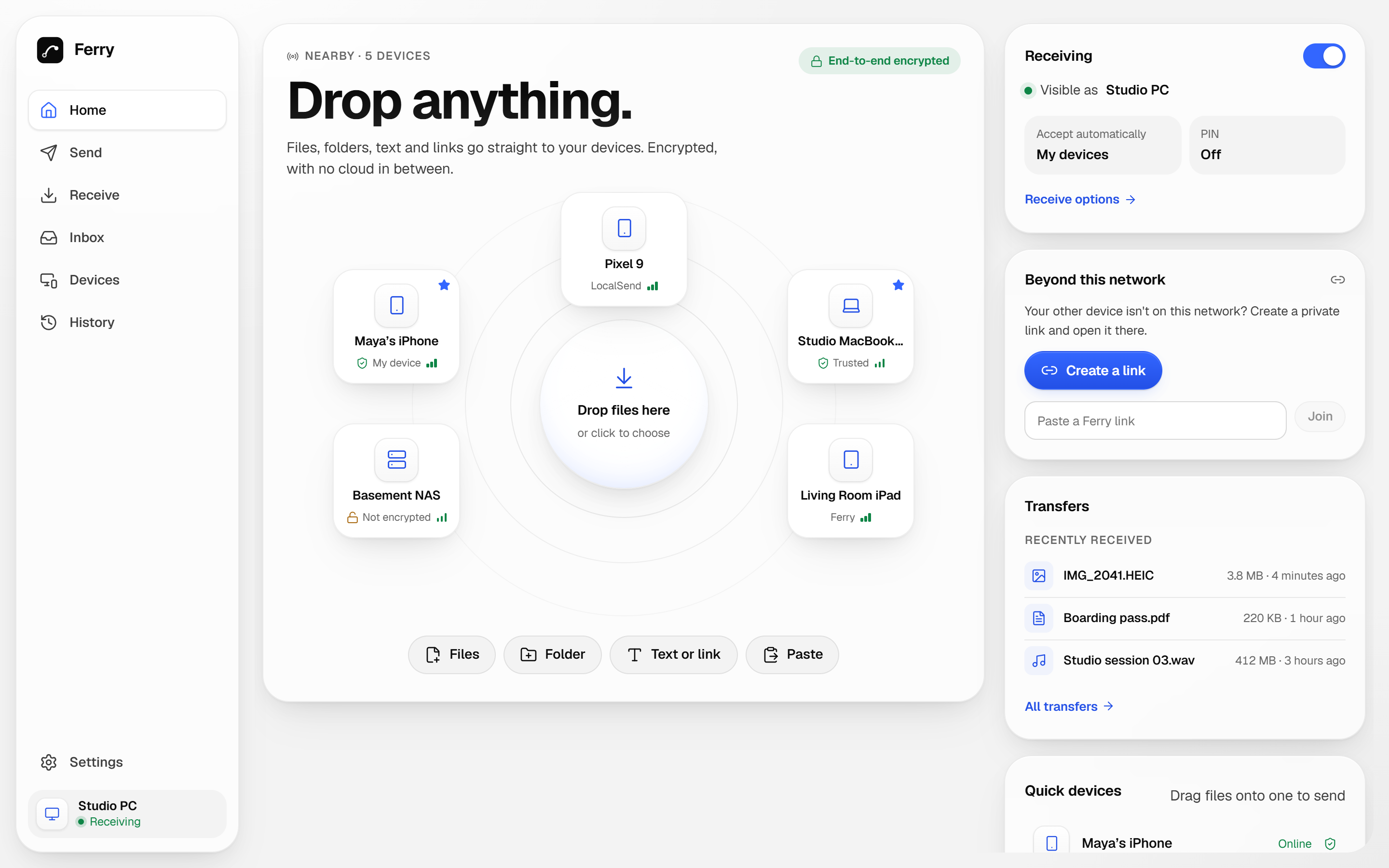The height and width of the screenshot is (868, 1389).
Task: Click the My device shield on Maya's iPhone
Action: pos(362,363)
